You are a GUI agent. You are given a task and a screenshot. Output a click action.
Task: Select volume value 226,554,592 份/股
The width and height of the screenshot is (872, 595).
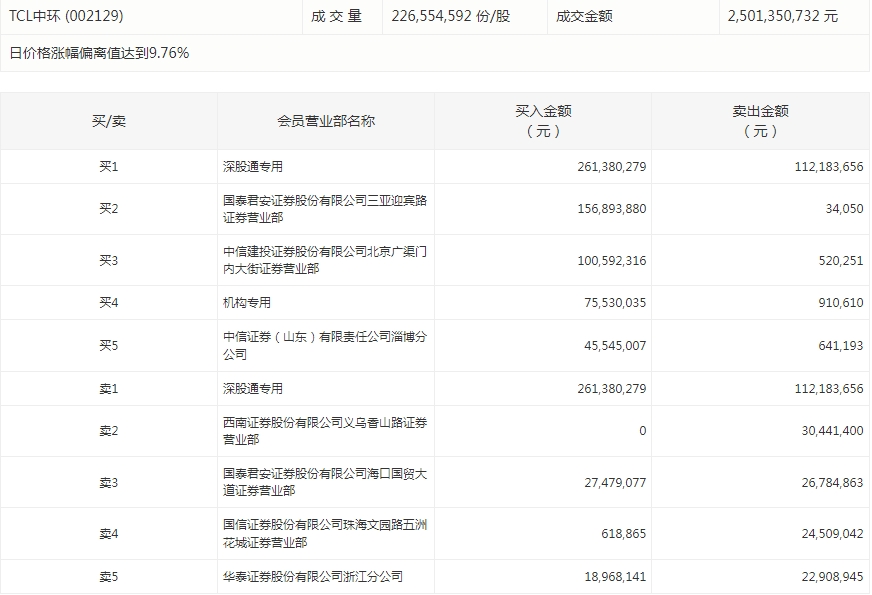pos(450,16)
